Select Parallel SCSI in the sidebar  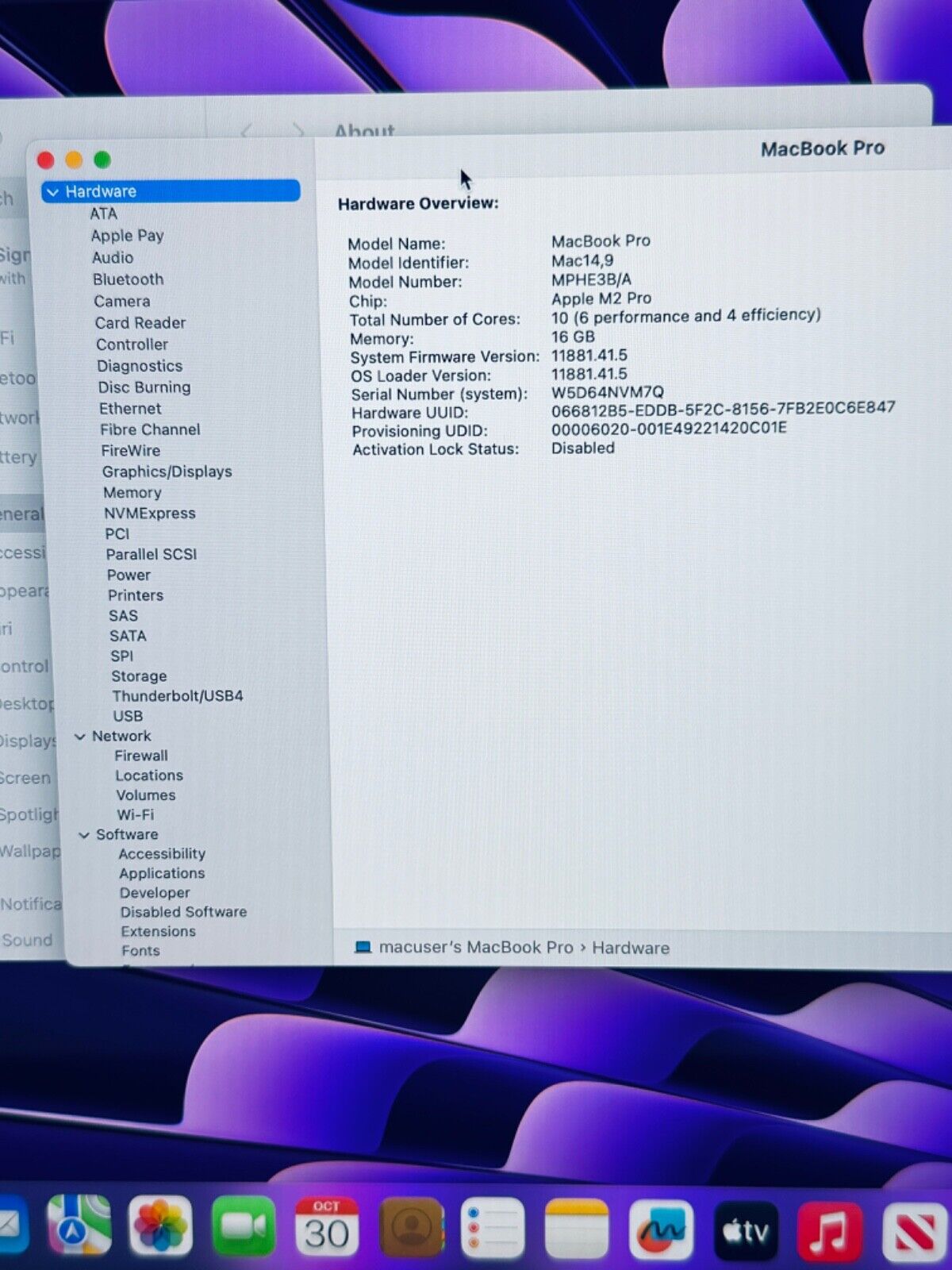tap(152, 554)
